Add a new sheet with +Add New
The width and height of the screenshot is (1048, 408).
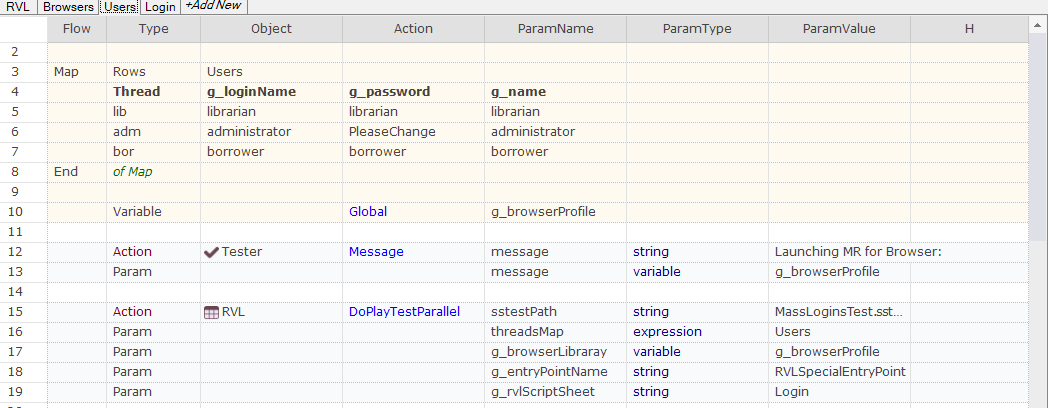215,6
